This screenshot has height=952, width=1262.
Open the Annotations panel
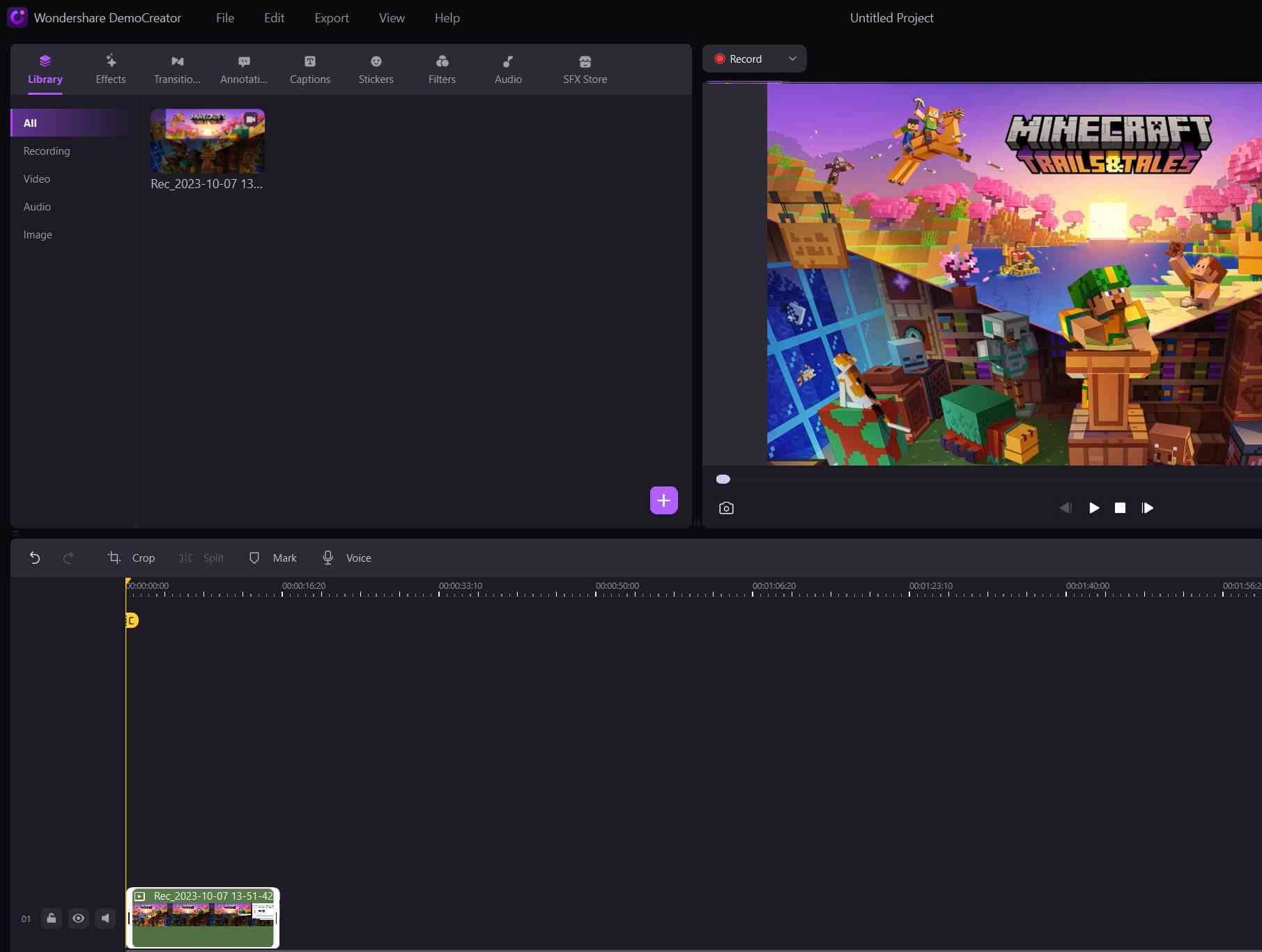pos(244,69)
